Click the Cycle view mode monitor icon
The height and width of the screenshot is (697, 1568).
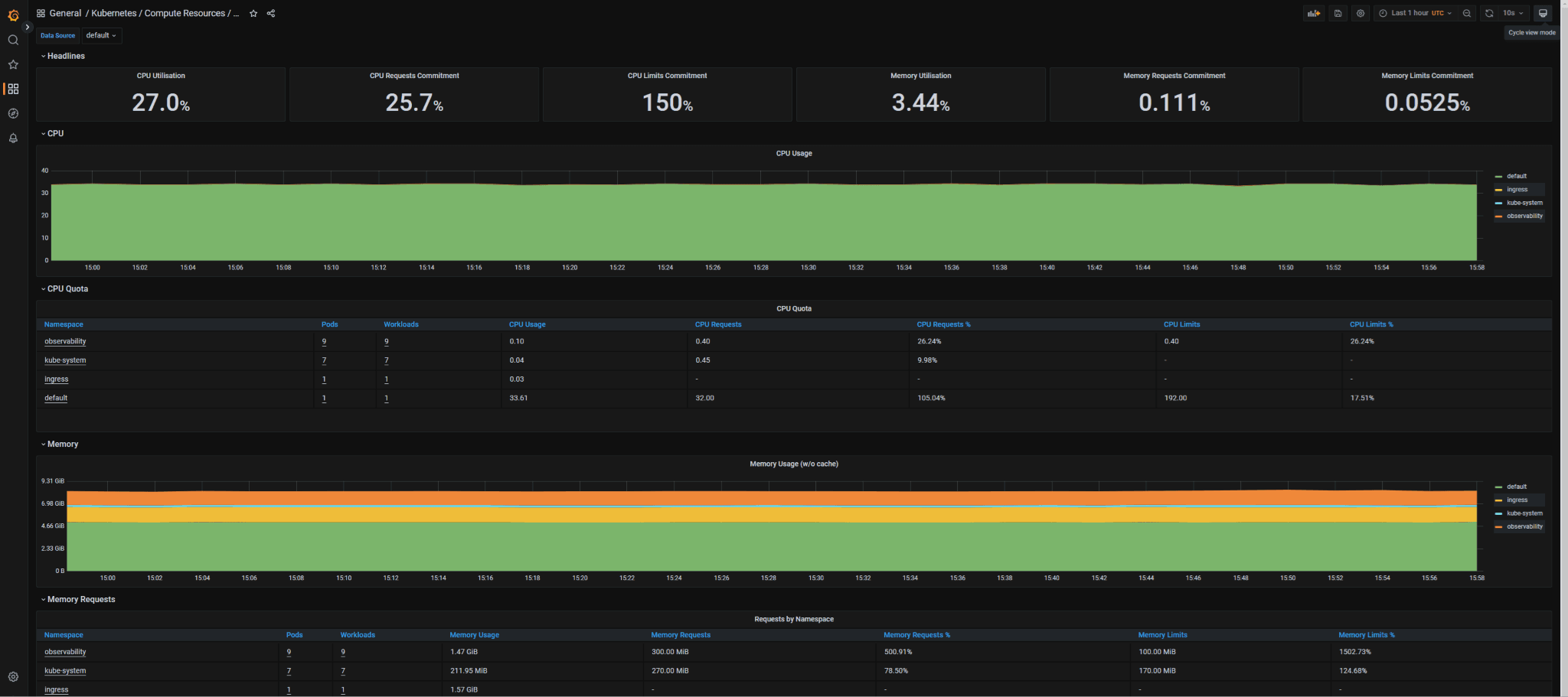coord(1543,13)
